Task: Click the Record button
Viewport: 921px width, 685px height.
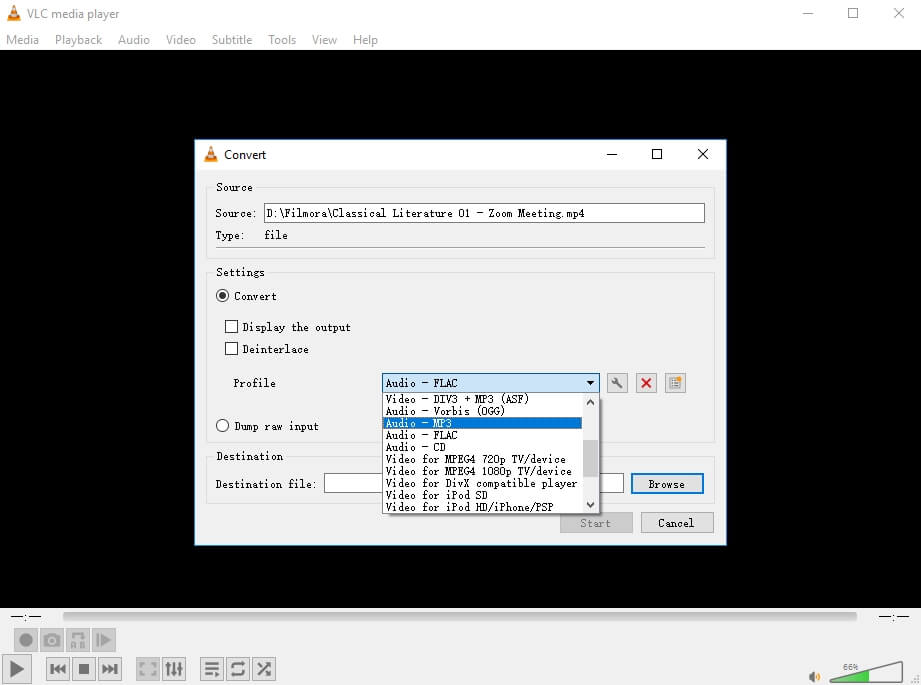Action: (x=26, y=640)
